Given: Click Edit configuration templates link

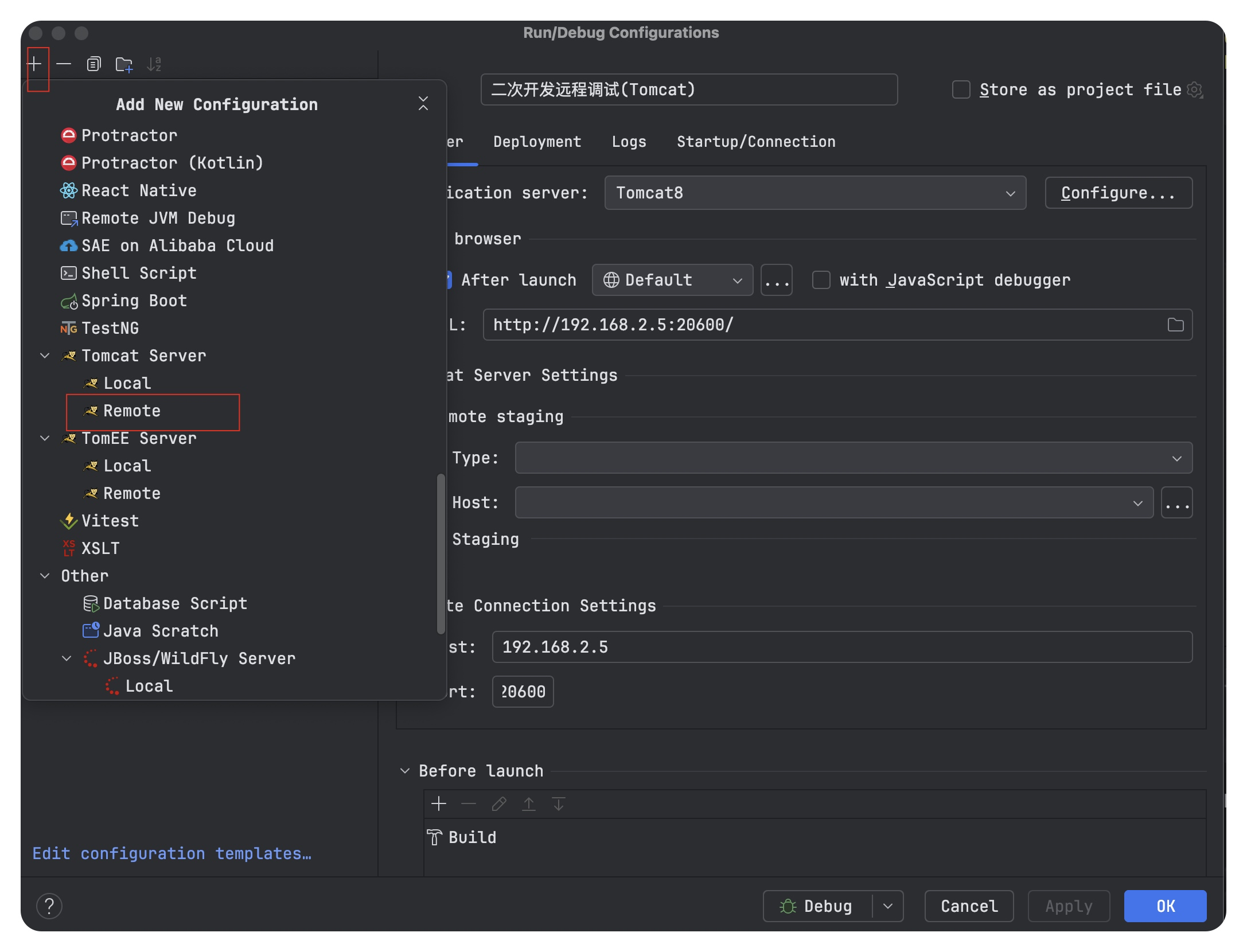Looking at the screenshot, I should click(172, 853).
